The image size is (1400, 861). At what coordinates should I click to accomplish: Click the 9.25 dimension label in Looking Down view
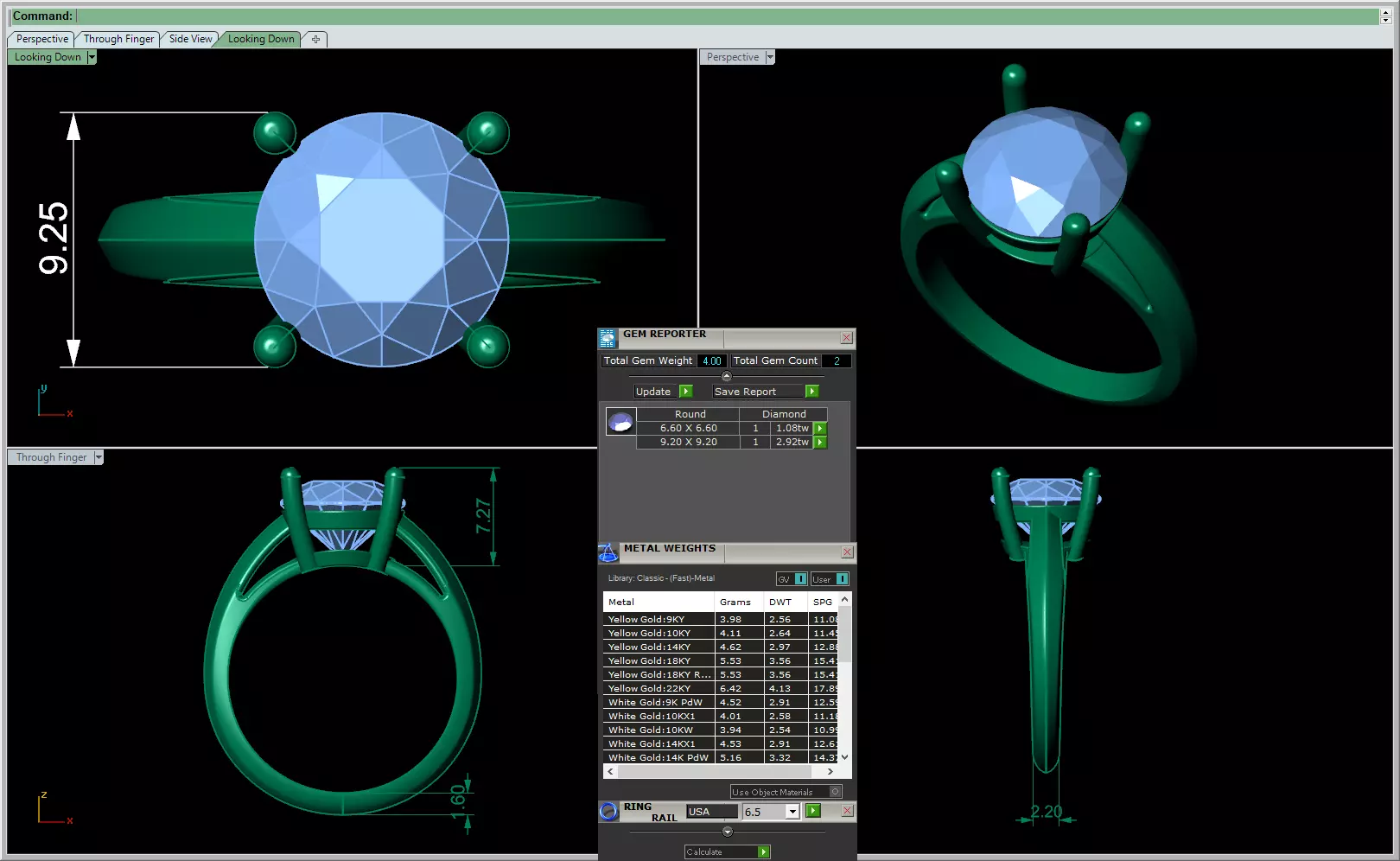(x=53, y=239)
